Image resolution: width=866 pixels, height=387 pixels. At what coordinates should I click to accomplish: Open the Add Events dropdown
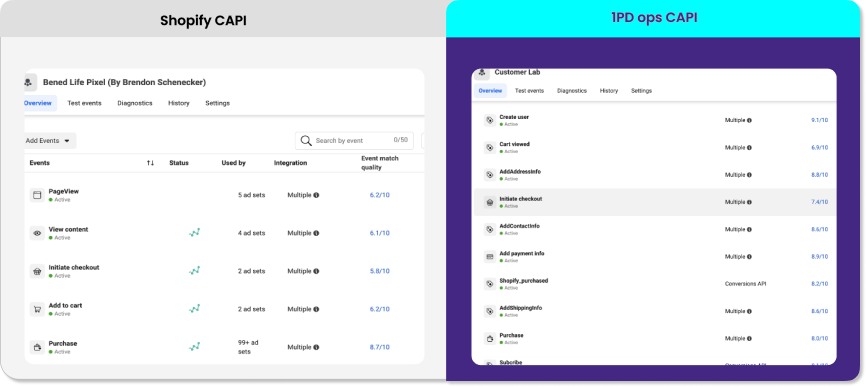49,141
